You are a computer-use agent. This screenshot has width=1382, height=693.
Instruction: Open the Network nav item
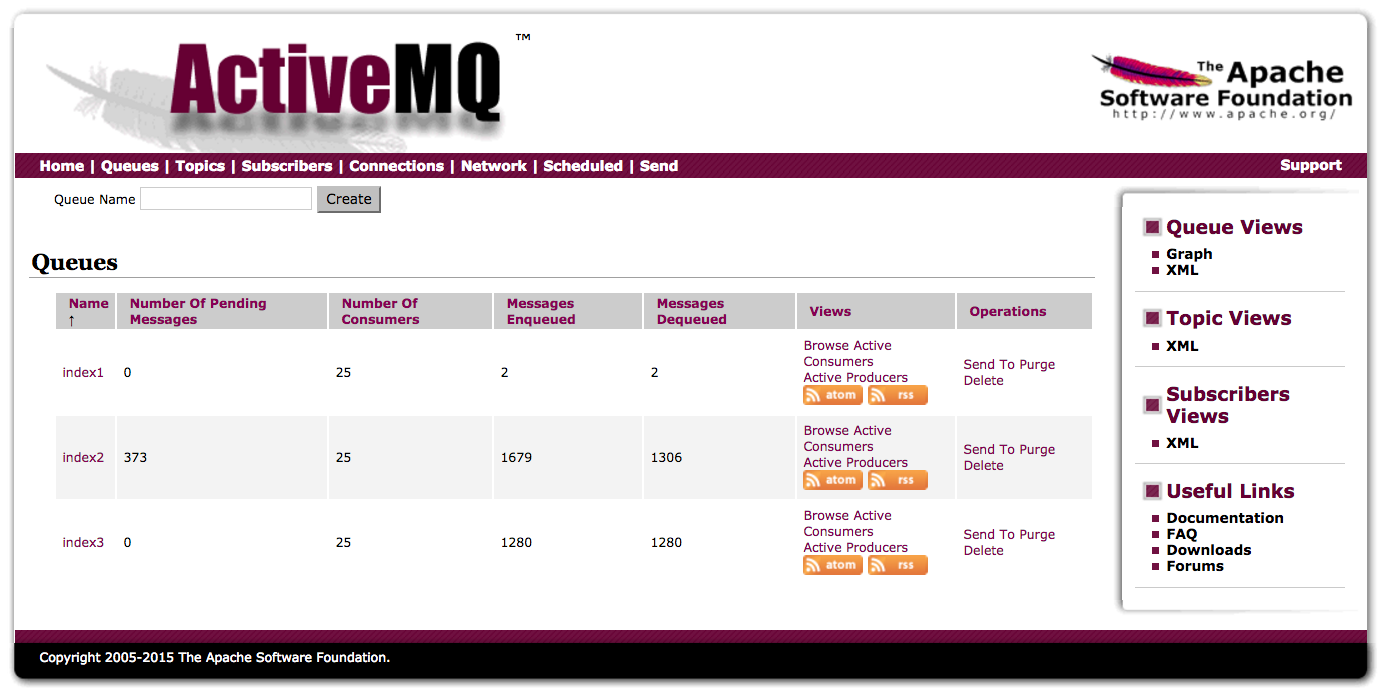click(494, 166)
